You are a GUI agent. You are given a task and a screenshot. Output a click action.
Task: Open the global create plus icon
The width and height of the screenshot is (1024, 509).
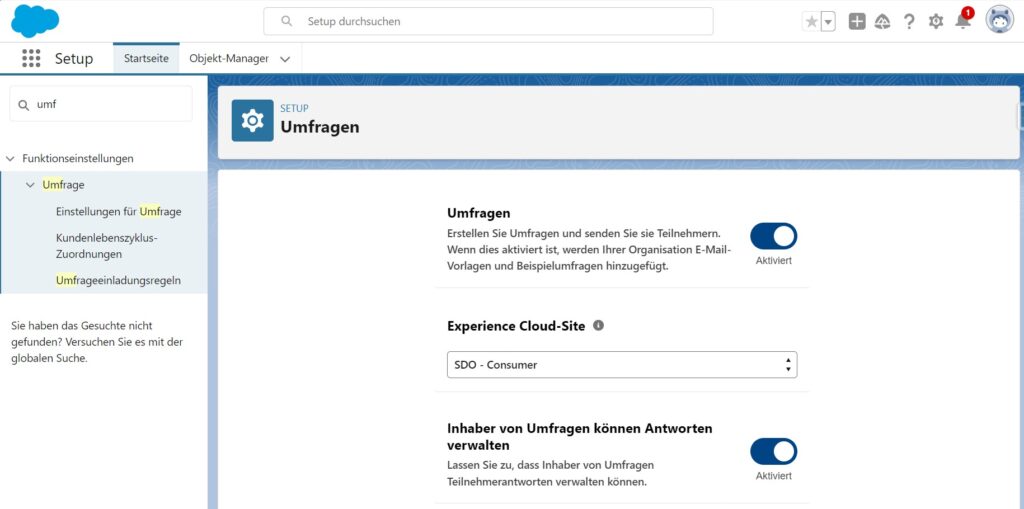(857, 22)
